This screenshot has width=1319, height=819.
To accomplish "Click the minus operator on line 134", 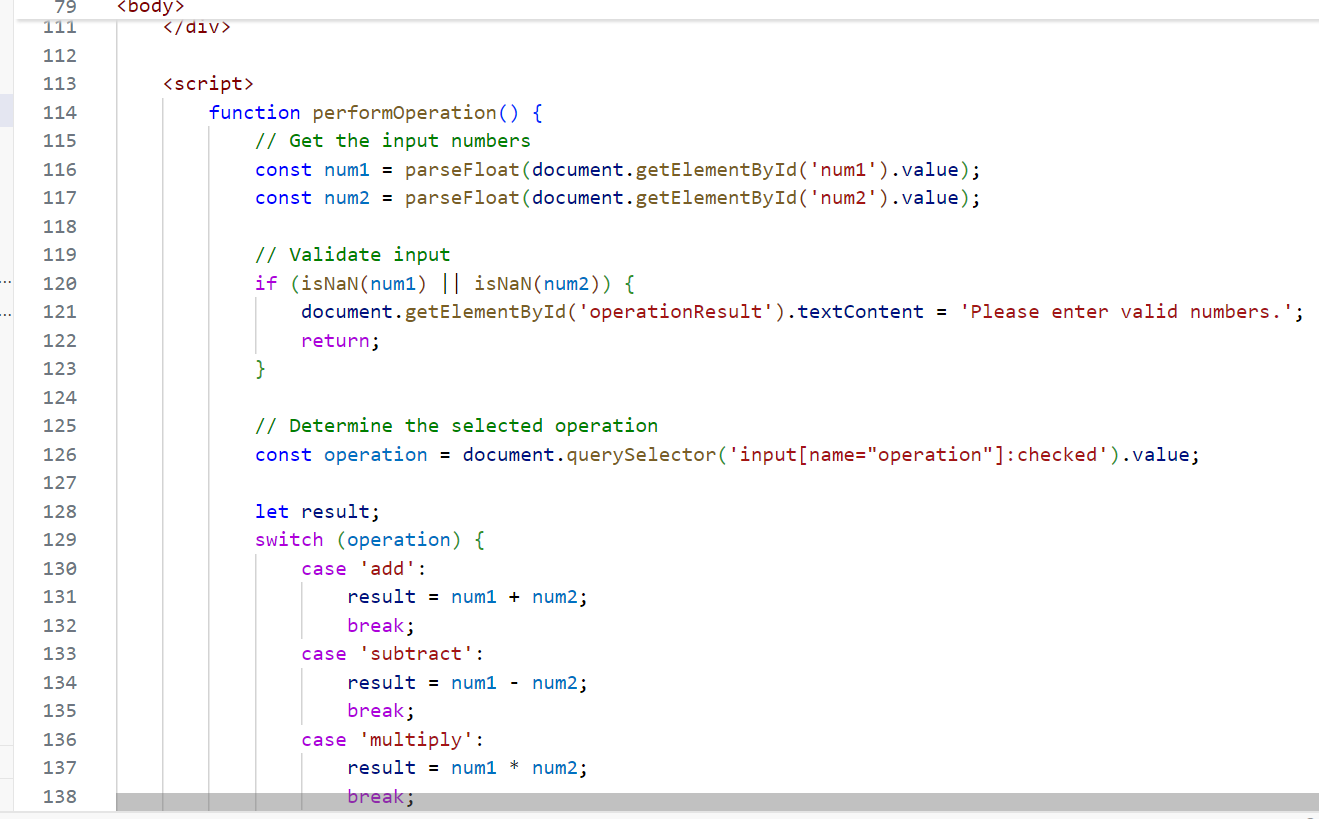I will [514, 682].
